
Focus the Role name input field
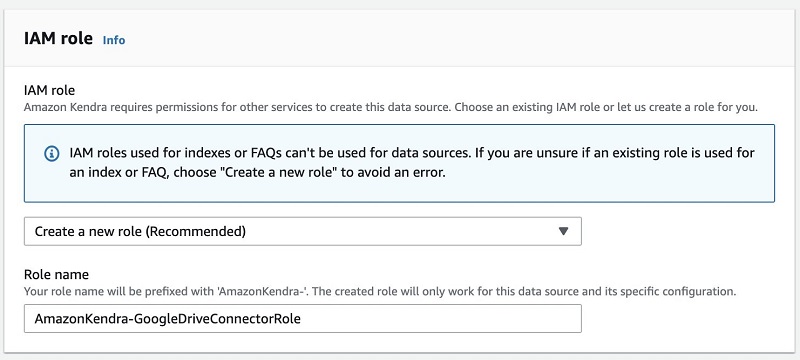click(x=303, y=319)
